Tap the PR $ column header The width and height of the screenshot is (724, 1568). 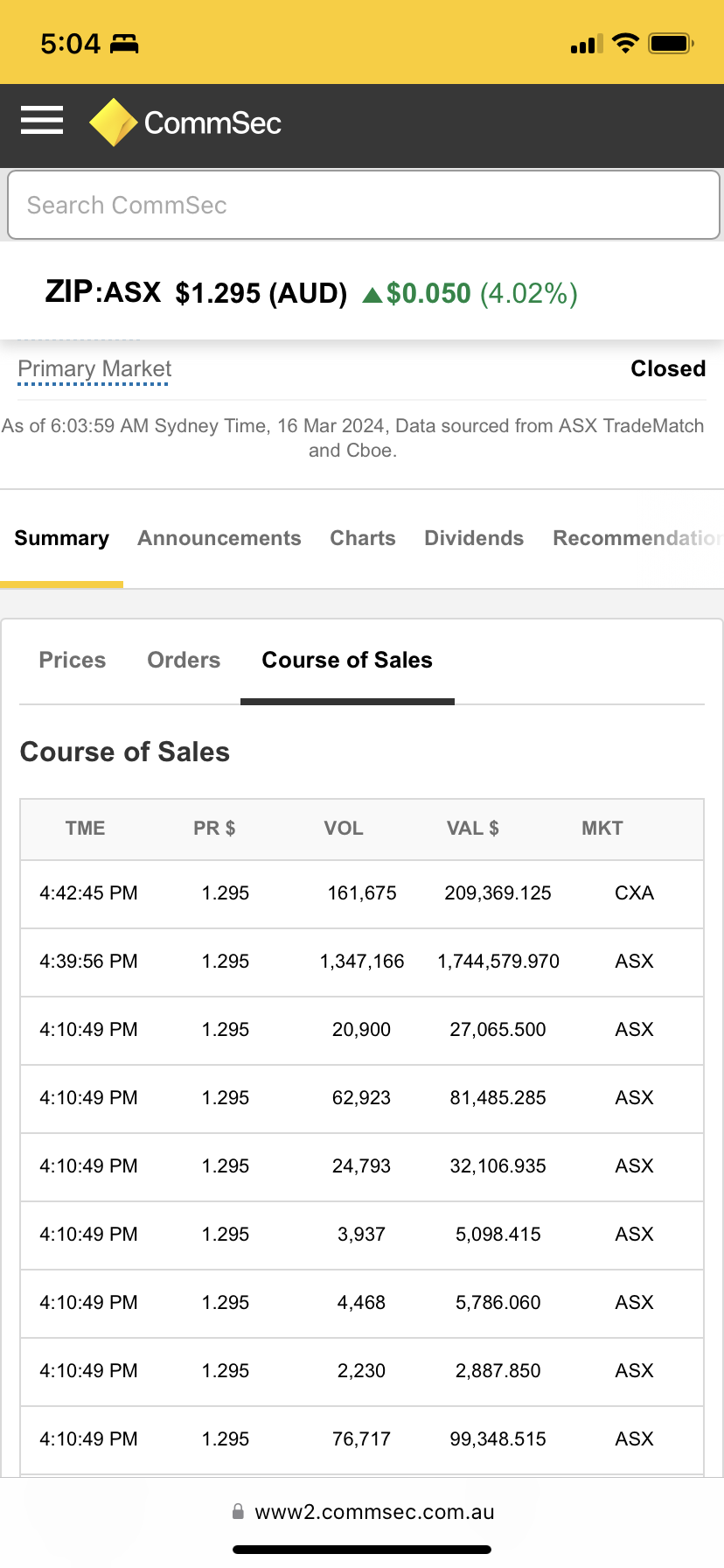point(214,829)
